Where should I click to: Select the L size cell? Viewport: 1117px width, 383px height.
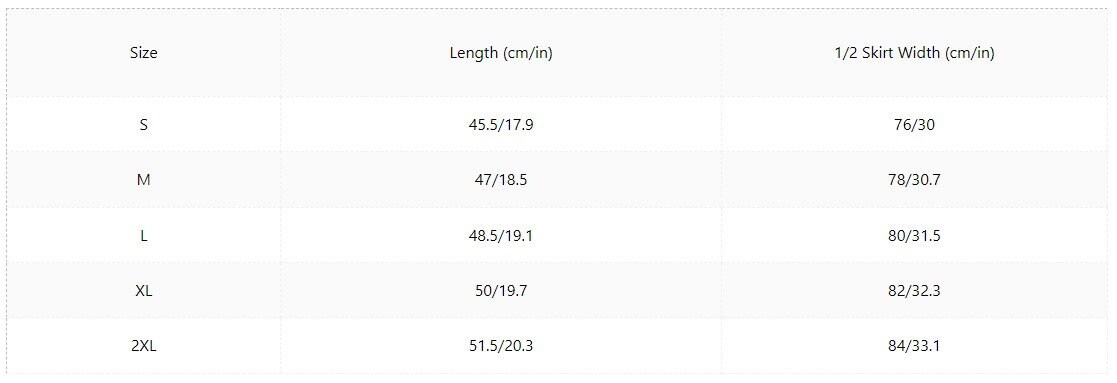144,236
